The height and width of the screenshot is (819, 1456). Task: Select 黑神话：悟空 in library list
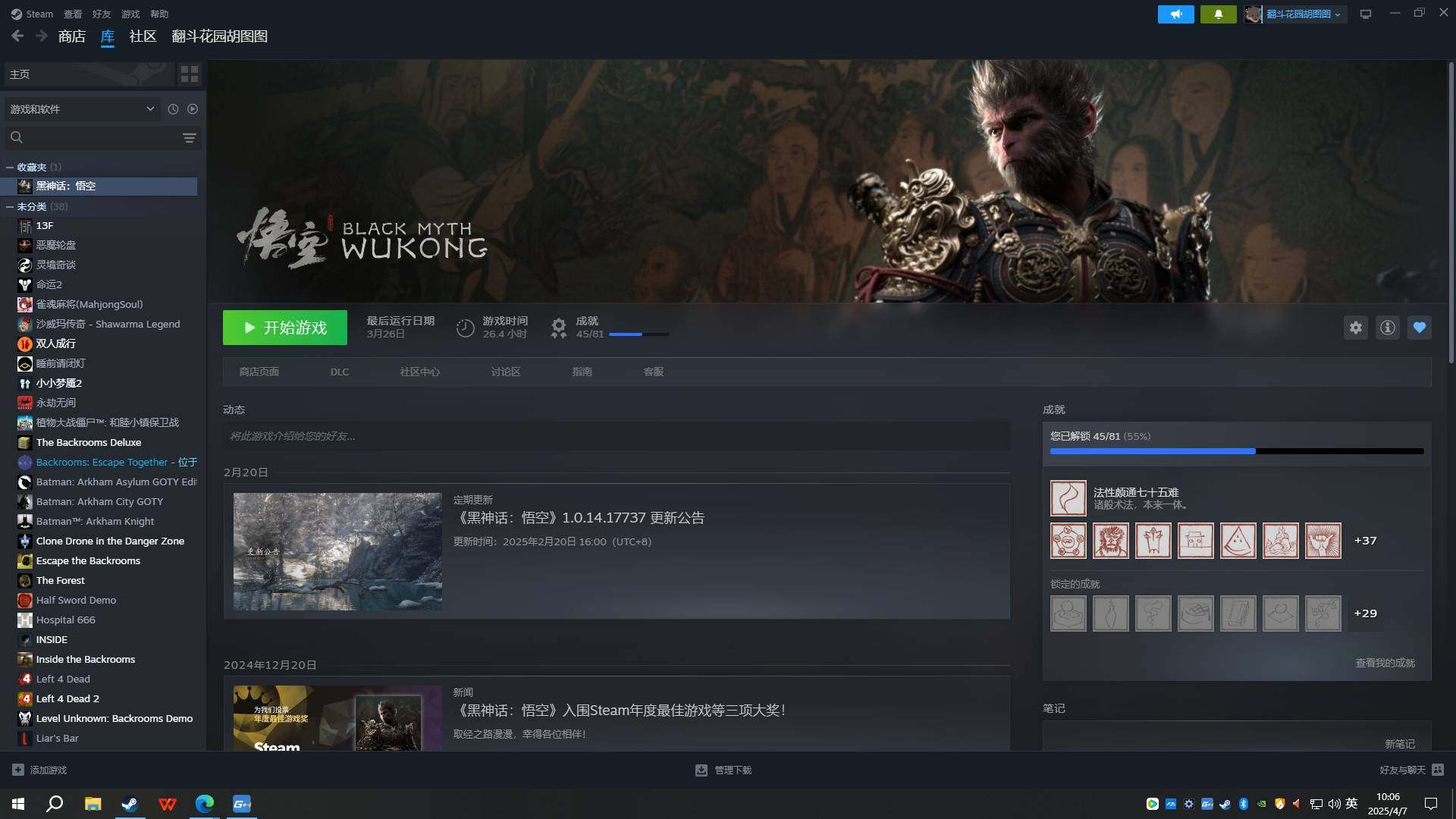99,186
